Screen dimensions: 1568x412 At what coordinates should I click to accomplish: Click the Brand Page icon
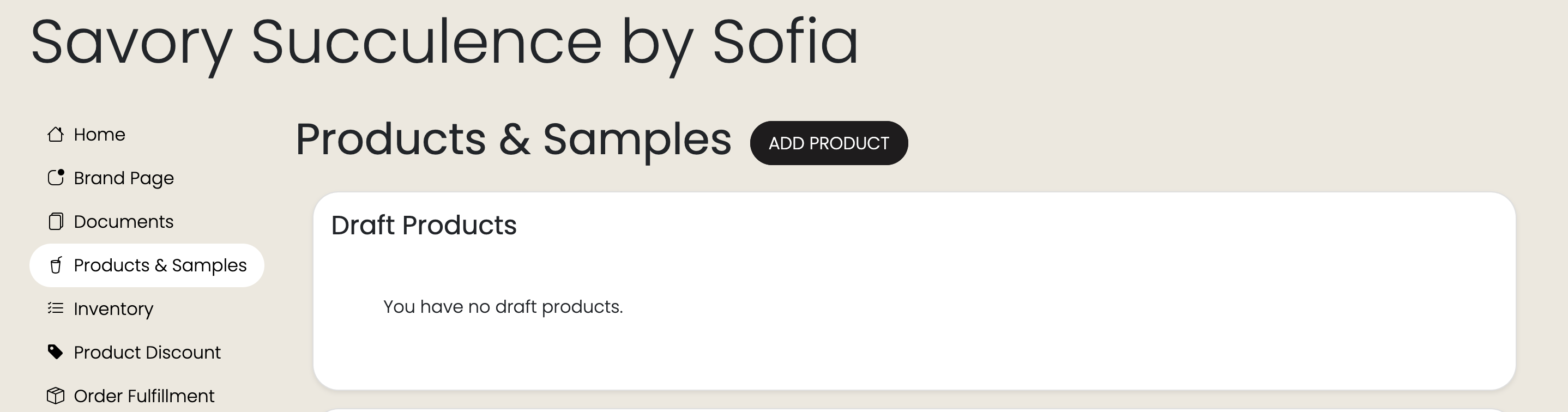pos(56,178)
